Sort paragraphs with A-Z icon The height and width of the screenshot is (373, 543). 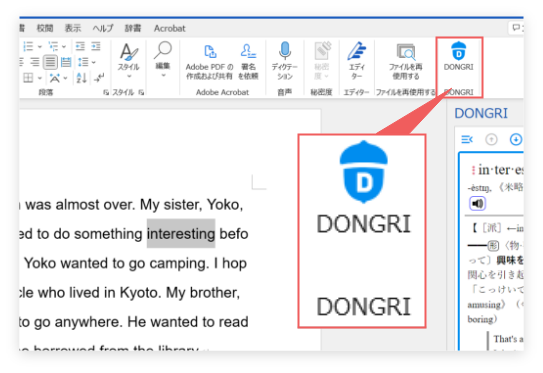81,78
